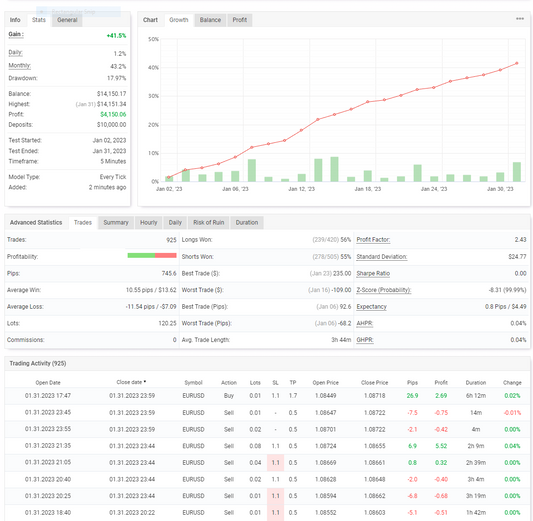This screenshot has height=521, width=533.
Task: Click the red part of Profitability bar
Action: pyautogui.click(x=166, y=255)
